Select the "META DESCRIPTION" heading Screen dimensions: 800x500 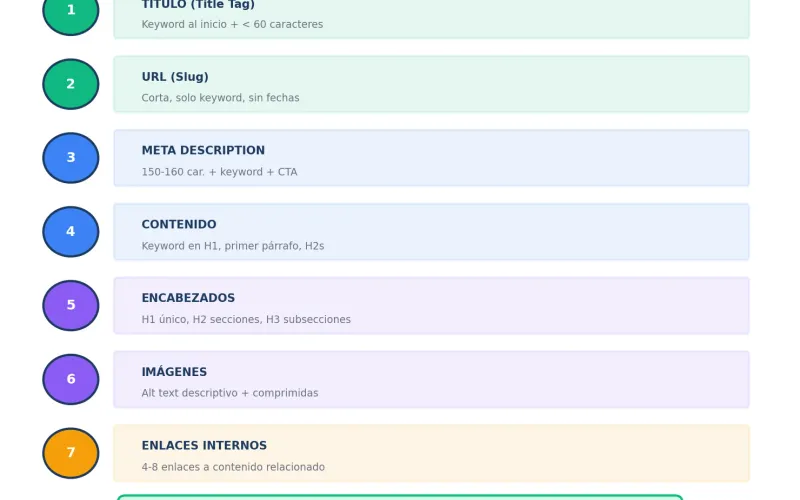click(x=203, y=151)
